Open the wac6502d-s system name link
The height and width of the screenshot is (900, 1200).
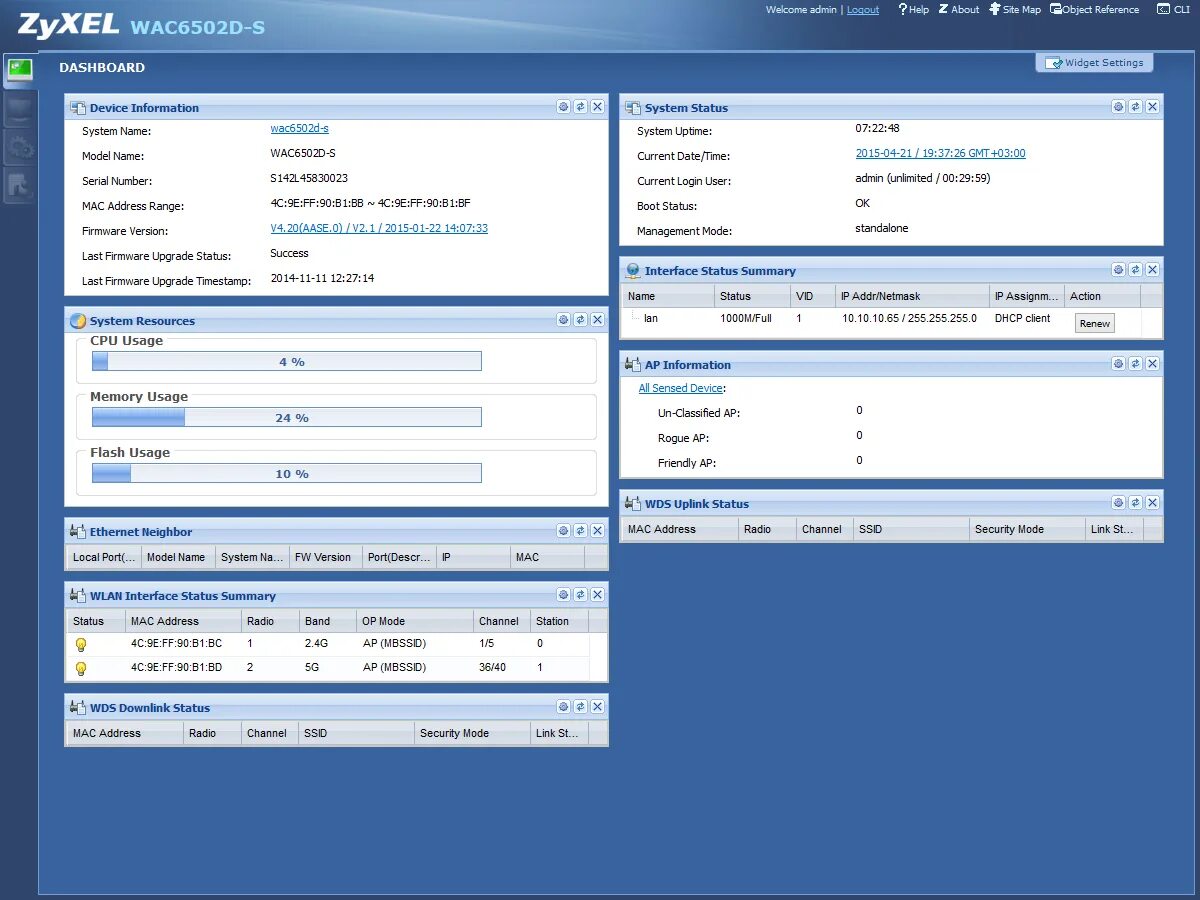pos(299,129)
